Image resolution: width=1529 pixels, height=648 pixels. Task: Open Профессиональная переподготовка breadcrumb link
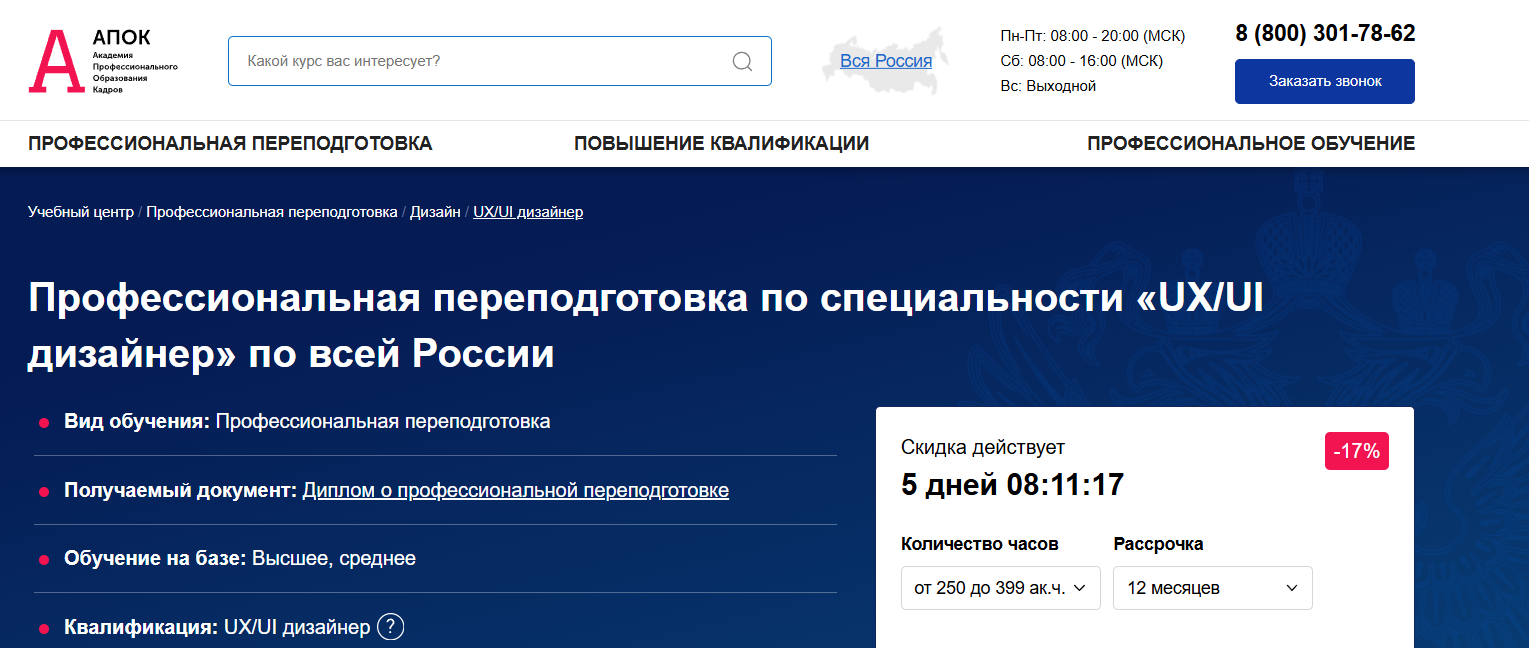(x=272, y=212)
